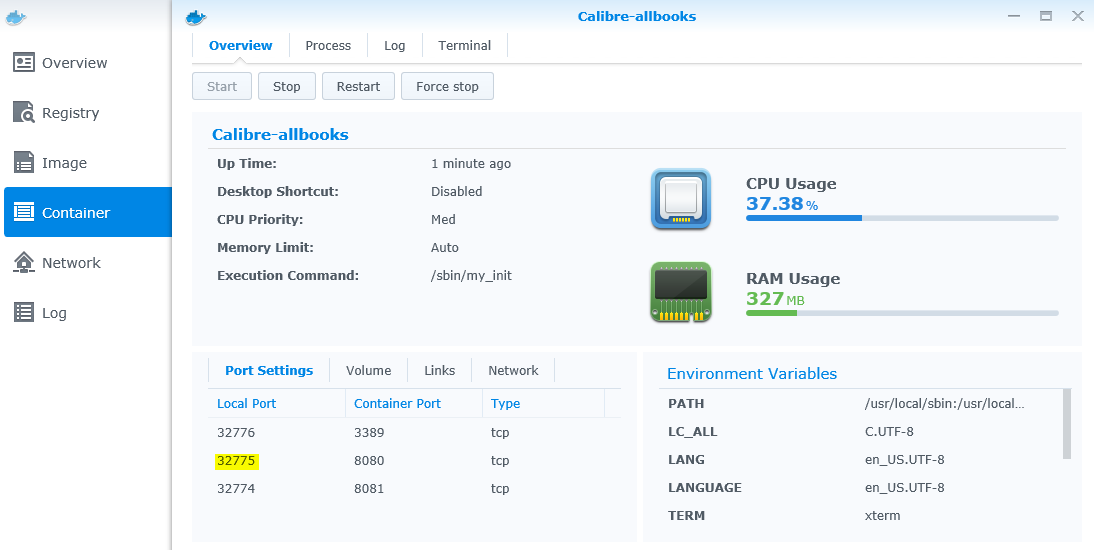1094x550 pixels.
Task: Click the Memory Limit 'Auto' value
Action: click(444, 247)
